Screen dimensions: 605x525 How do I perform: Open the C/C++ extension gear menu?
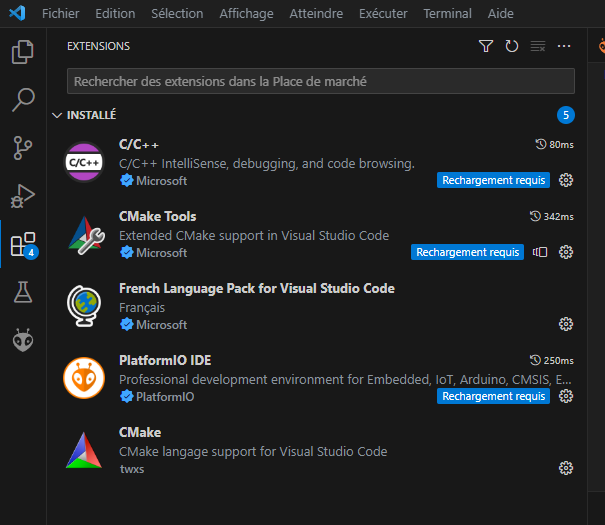tap(566, 180)
